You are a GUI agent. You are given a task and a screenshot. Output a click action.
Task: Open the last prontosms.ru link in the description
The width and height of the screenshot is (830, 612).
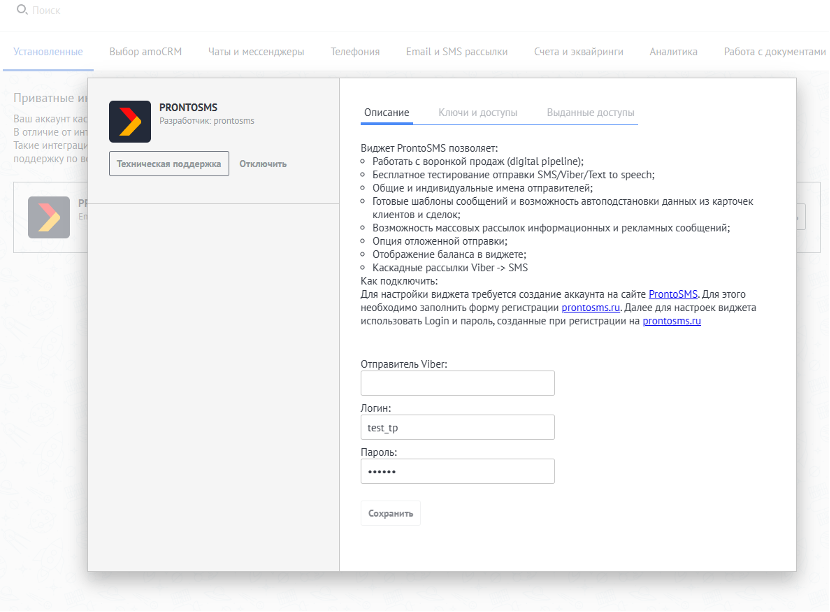[x=672, y=321]
